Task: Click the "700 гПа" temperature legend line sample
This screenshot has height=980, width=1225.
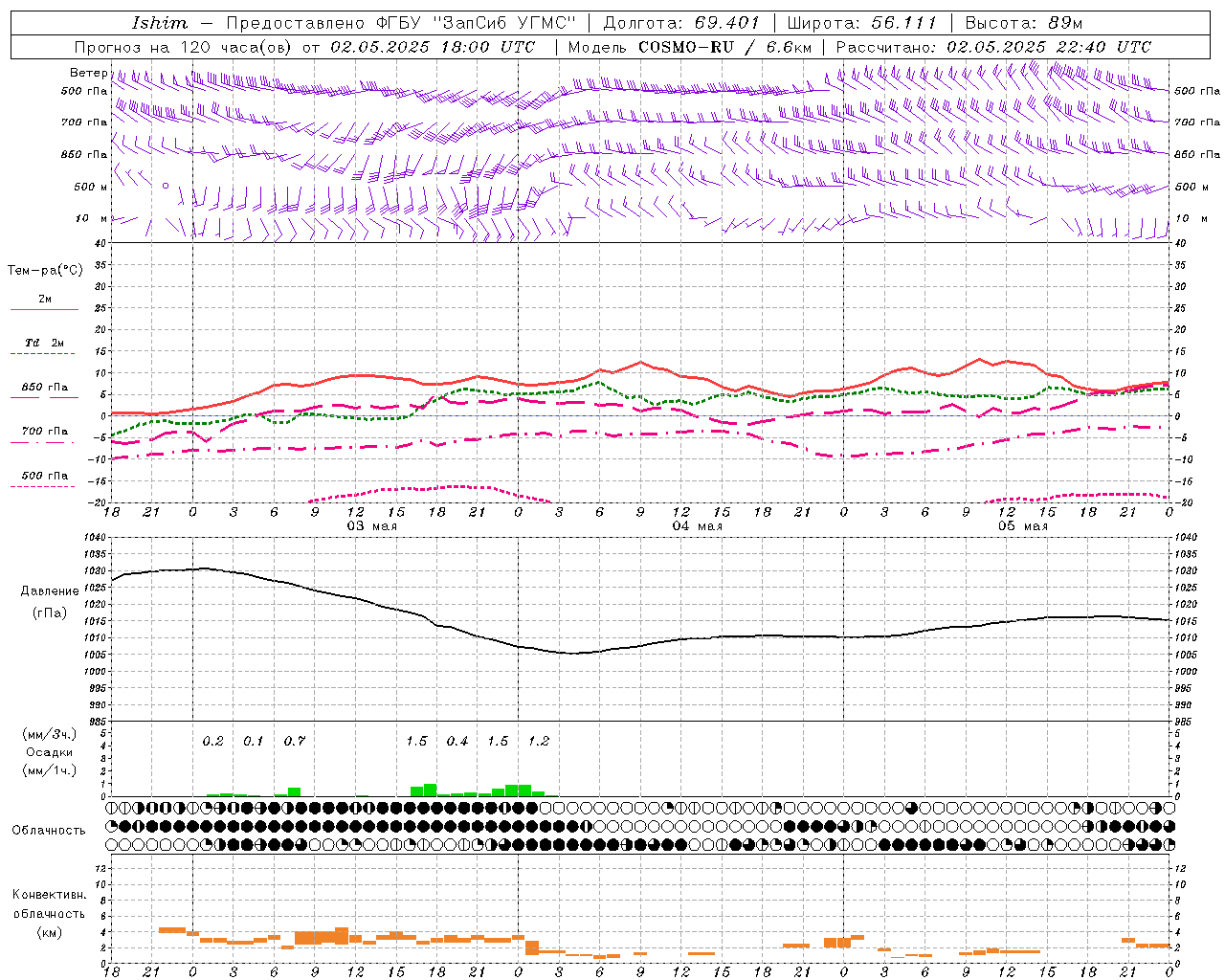Action: click(x=44, y=442)
